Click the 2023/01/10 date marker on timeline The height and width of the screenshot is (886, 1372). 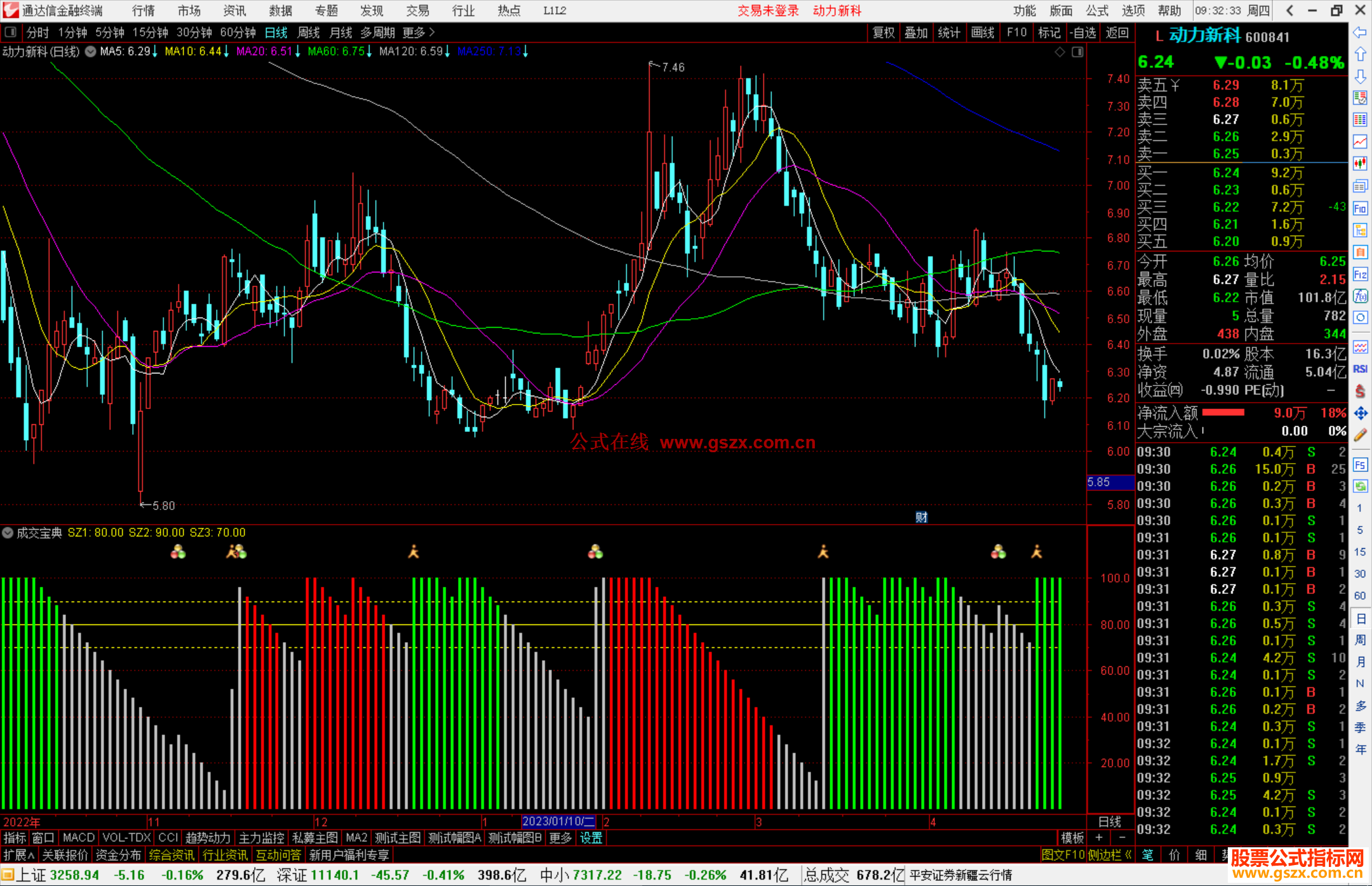pos(558,821)
